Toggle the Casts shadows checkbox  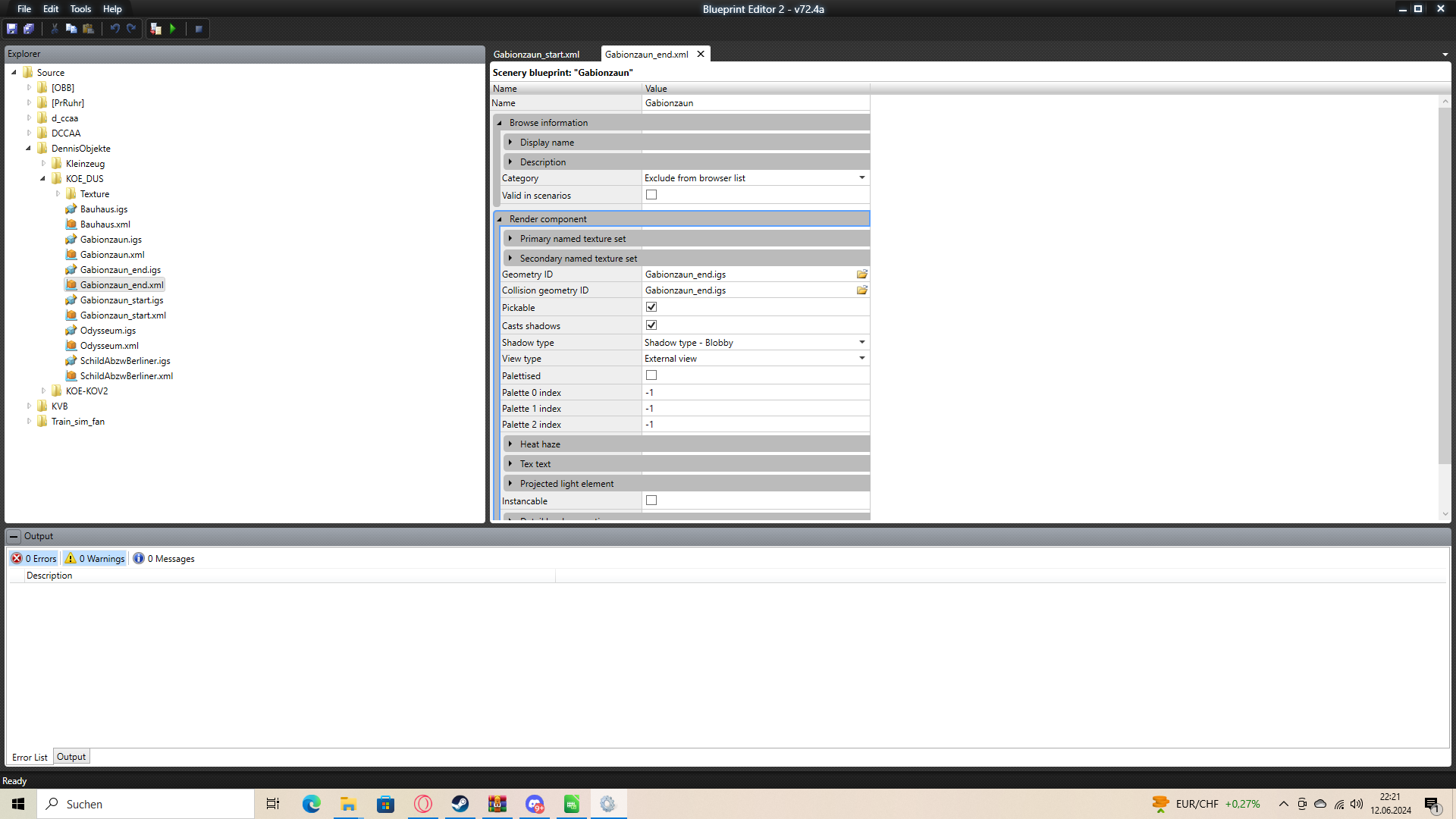tap(651, 325)
